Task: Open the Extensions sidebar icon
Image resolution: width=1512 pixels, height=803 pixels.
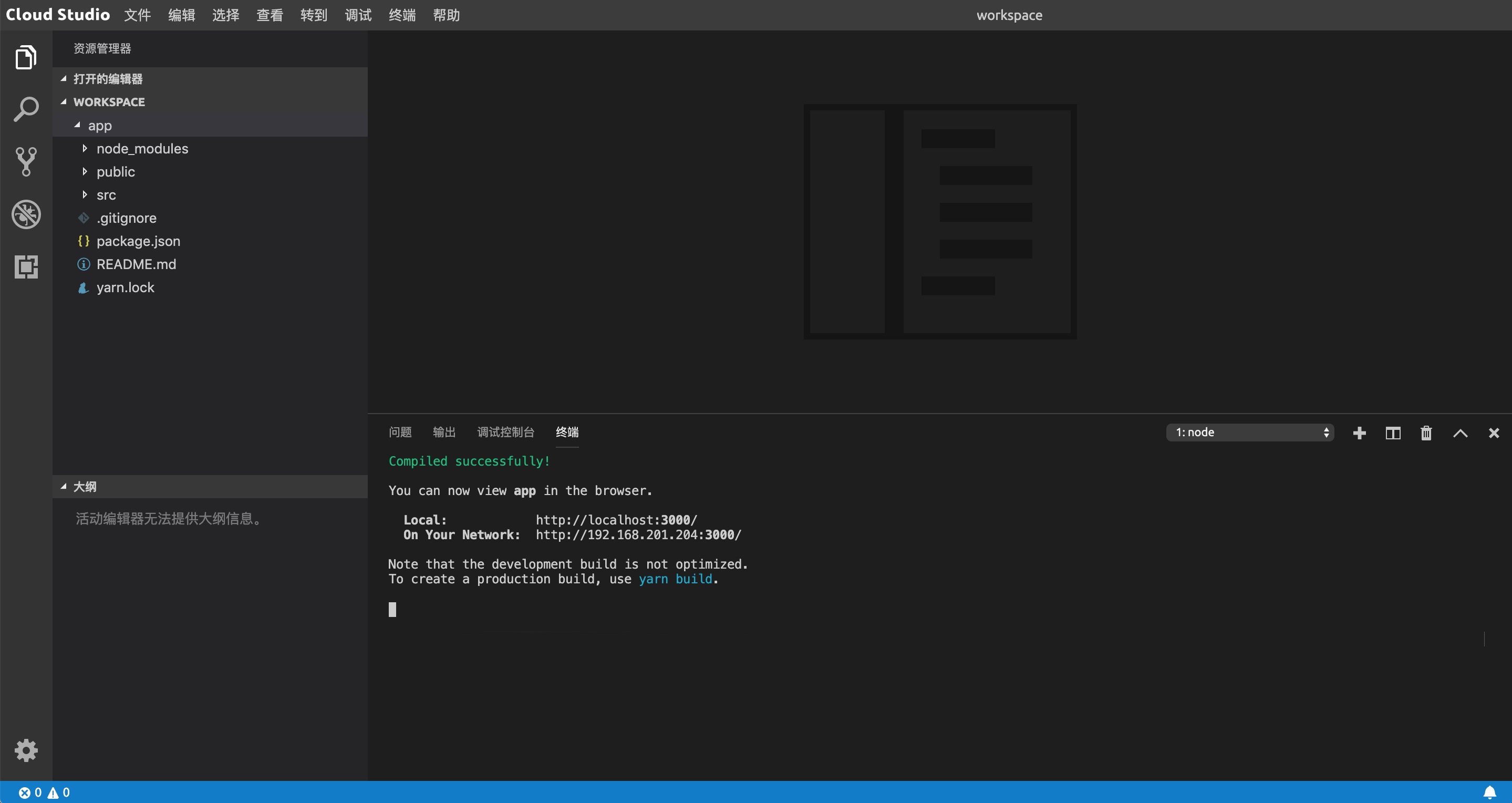Action: coord(26,267)
